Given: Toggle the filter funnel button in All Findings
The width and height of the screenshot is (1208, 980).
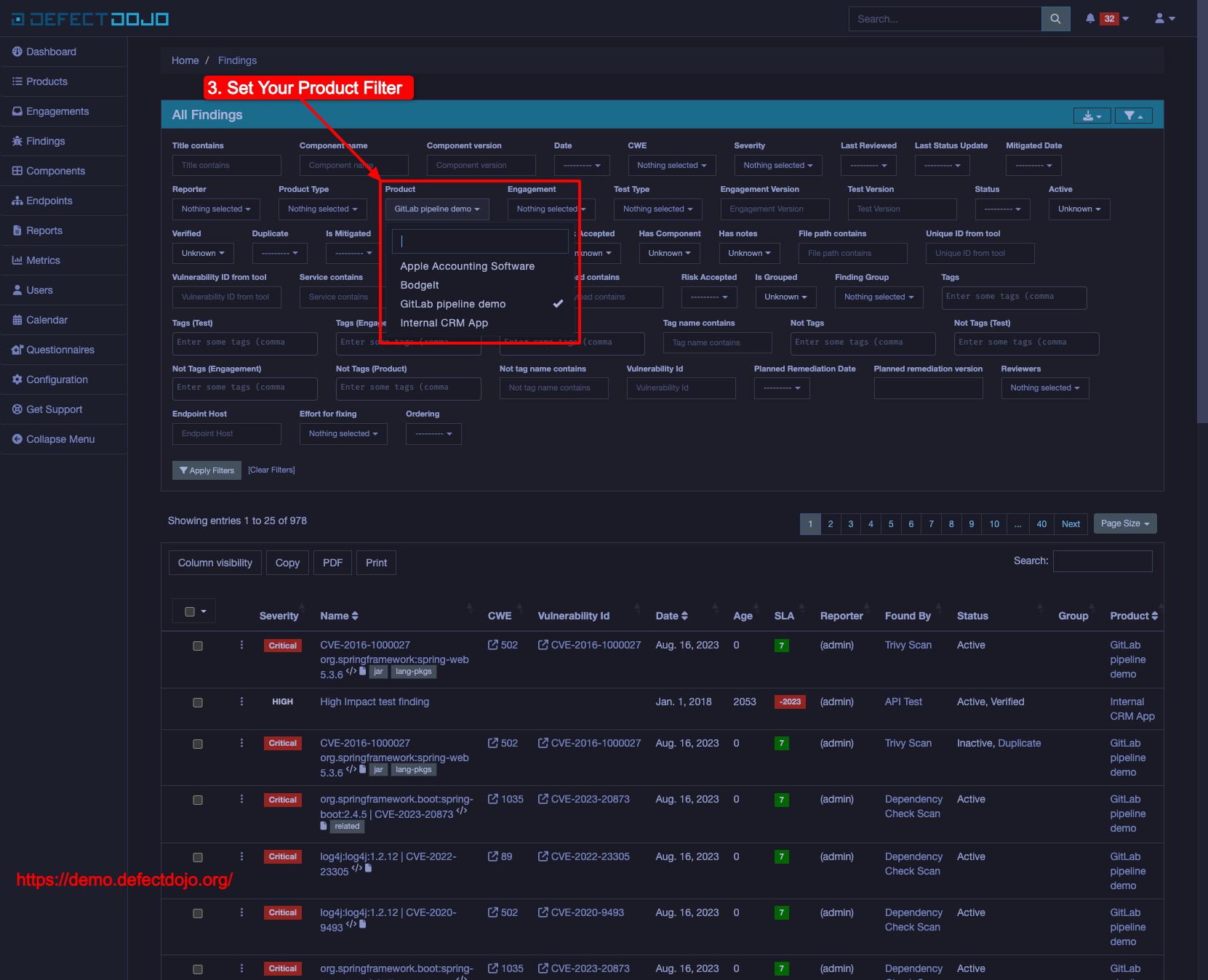Looking at the screenshot, I should tap(1134, 116).
